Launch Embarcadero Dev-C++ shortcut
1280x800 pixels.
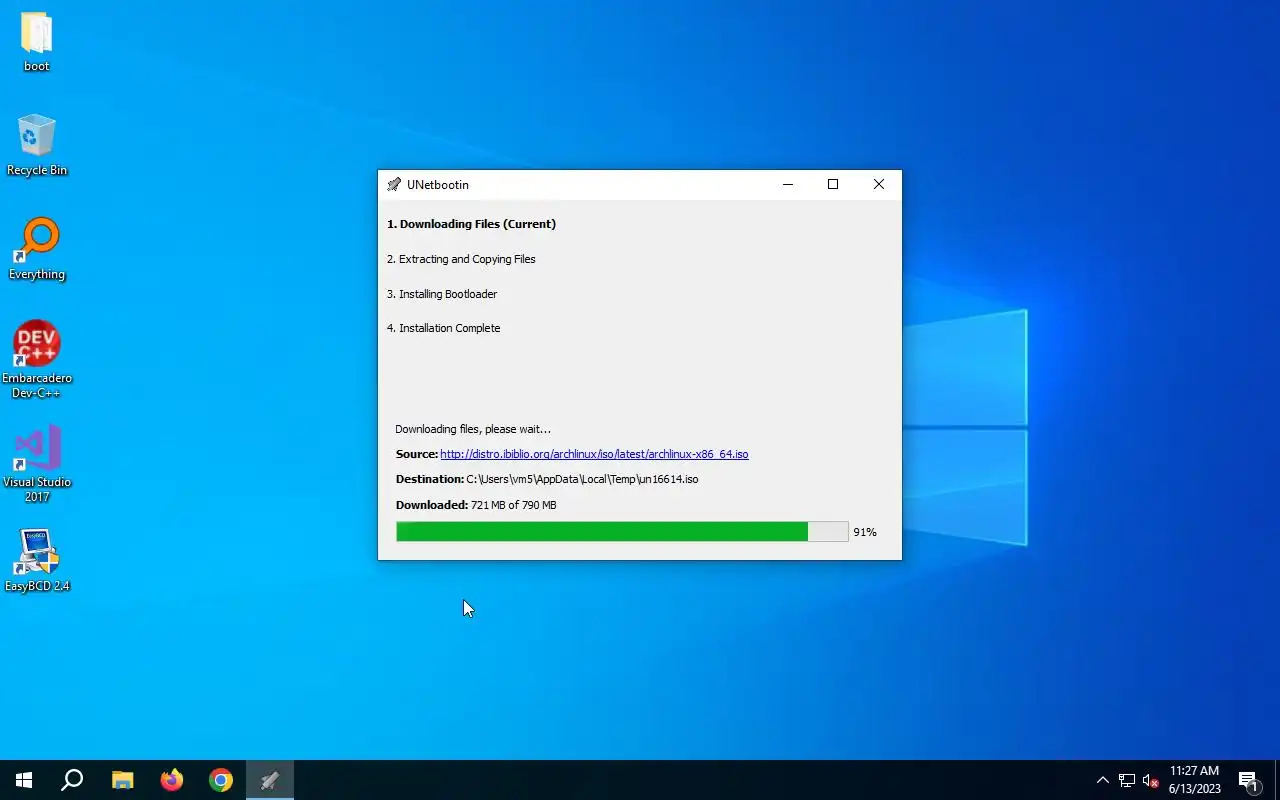click(x=37, y=360)
